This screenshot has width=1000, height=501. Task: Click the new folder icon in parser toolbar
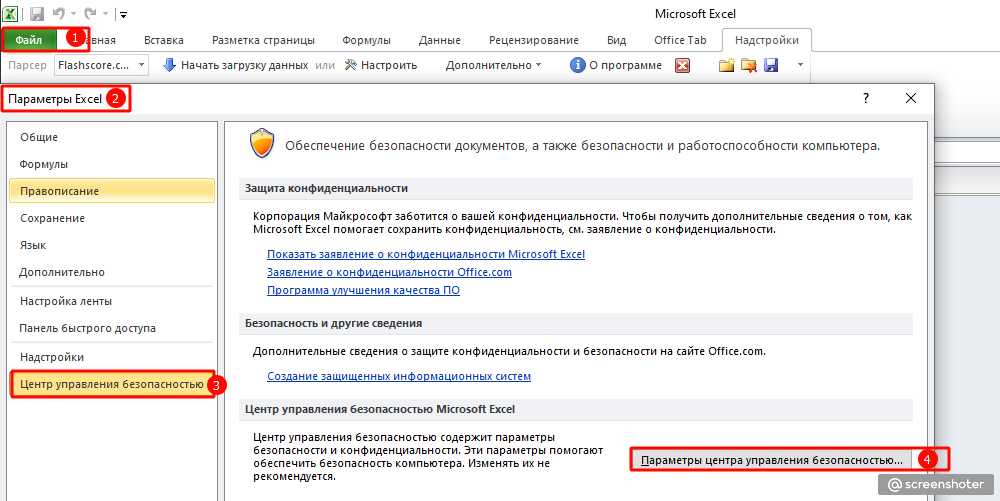[x=726, y=65]
